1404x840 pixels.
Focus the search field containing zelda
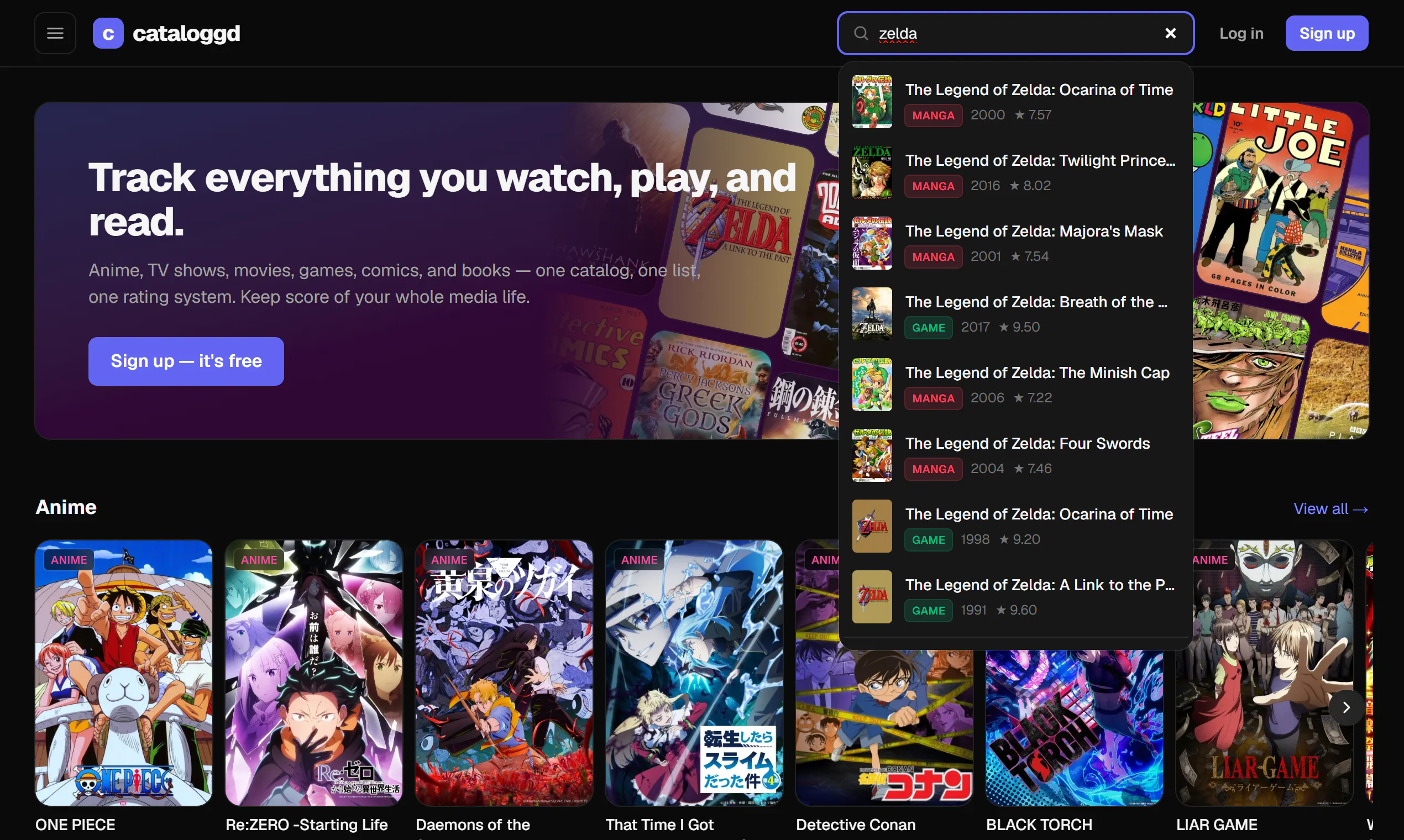(x=1015, y=33)
